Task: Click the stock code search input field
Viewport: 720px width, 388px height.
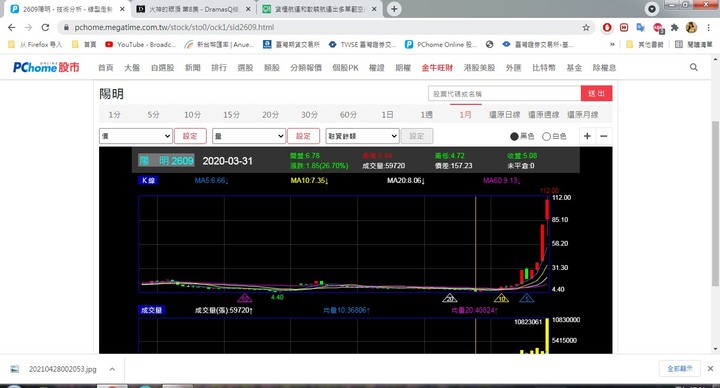Action: click(504, 94)
